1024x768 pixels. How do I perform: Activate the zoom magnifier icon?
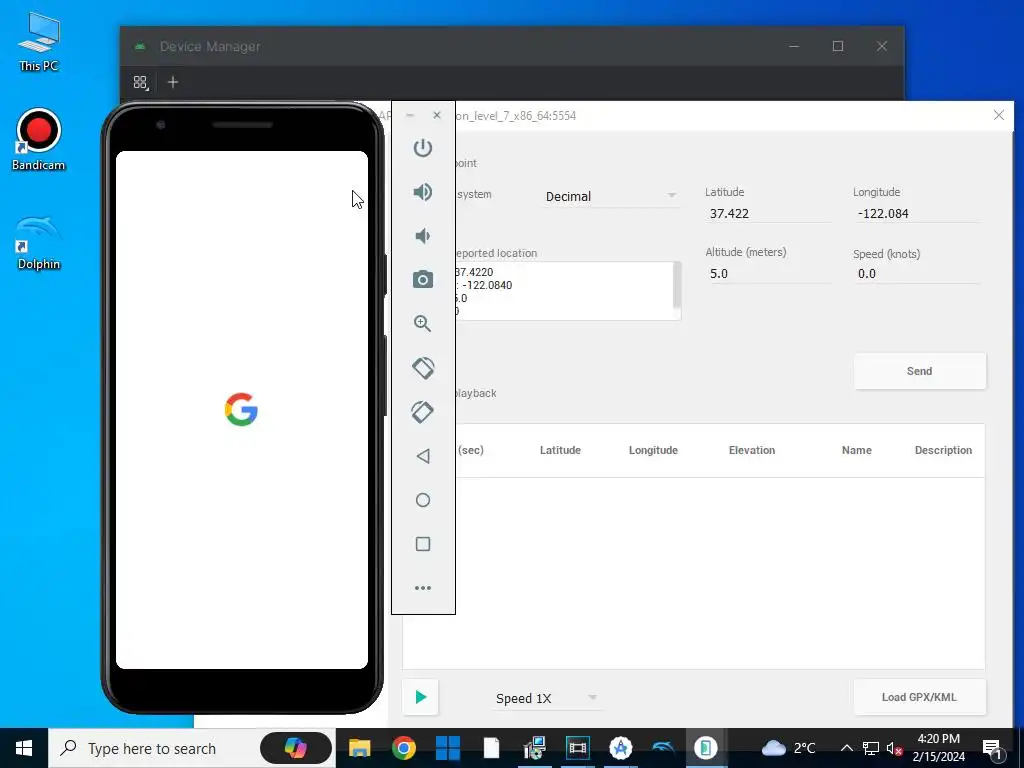423,323
